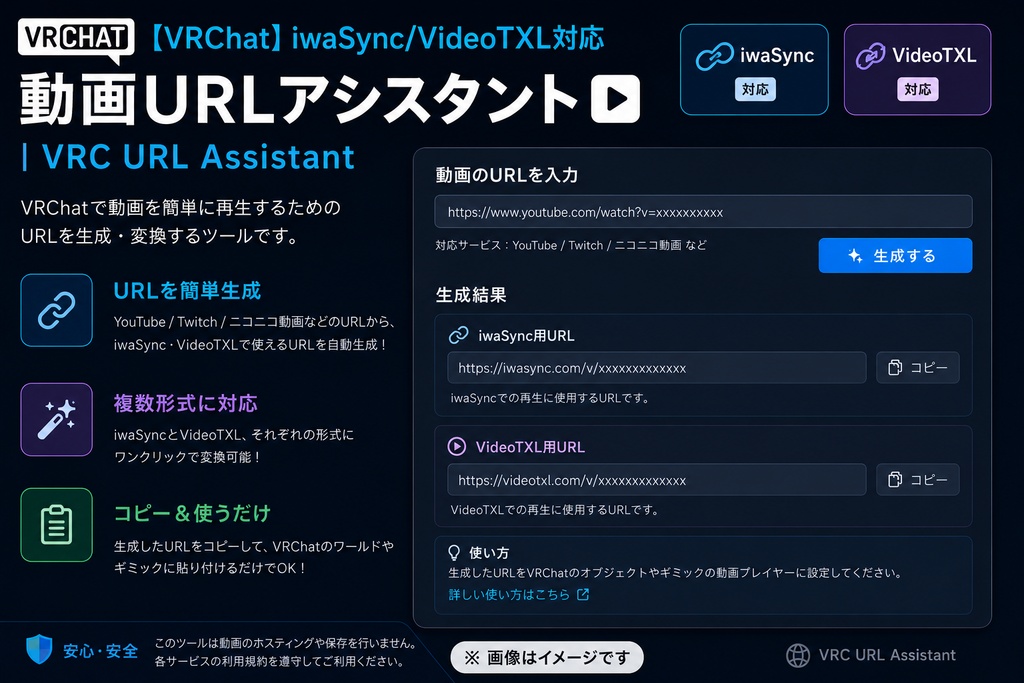The width and height of the screenshot is (1024, 683).
Task: Select the iwaSync 対応 badge label
Action: point(756,89)
